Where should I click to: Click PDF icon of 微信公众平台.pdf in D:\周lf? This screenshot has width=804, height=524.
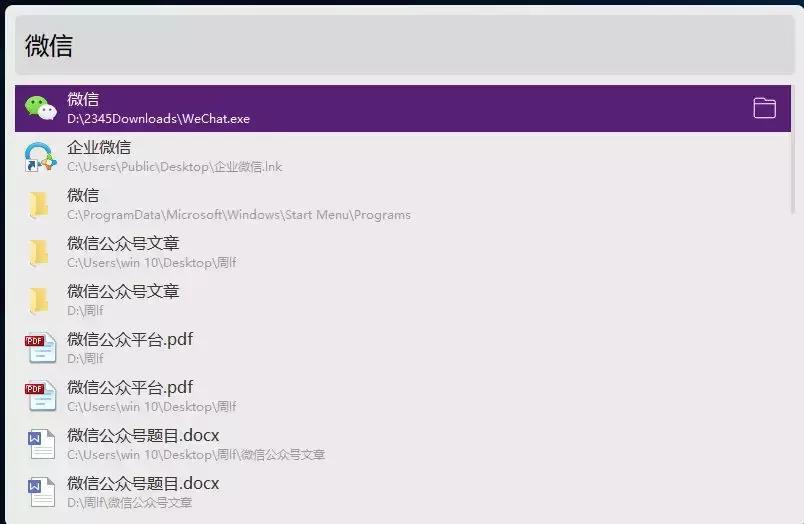tap(40, 348)
